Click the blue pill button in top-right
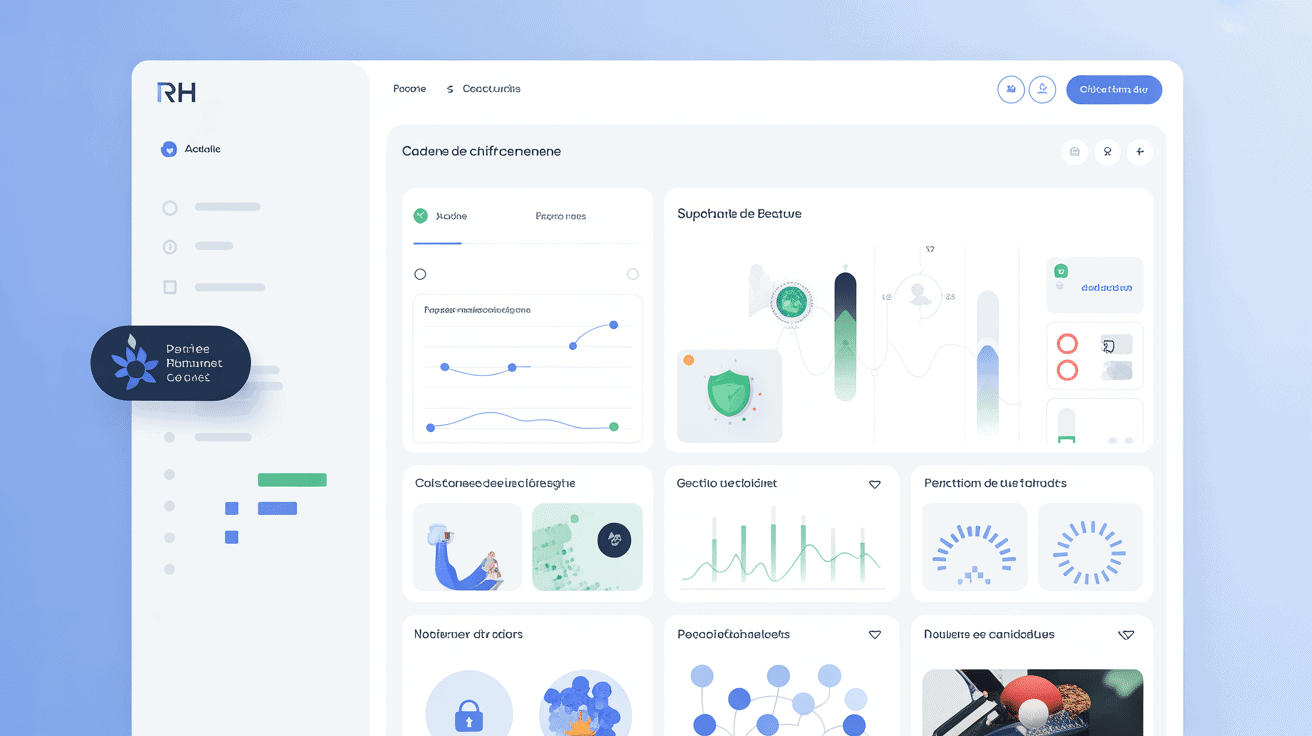 coord(1114,89)
